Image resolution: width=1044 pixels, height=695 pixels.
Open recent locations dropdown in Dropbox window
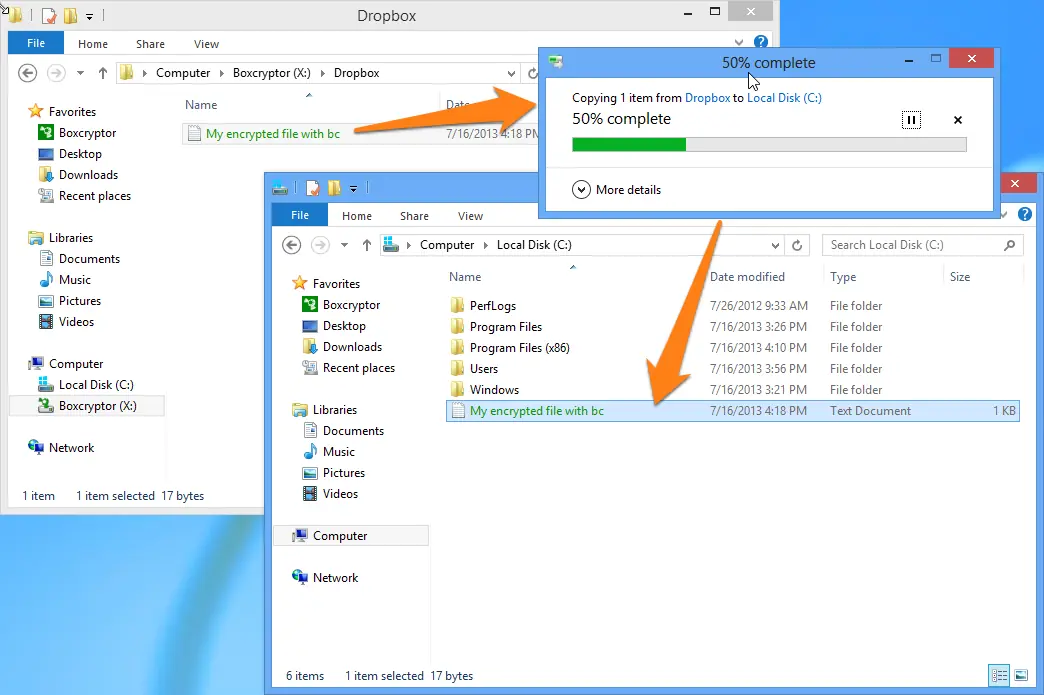(80, 73)
